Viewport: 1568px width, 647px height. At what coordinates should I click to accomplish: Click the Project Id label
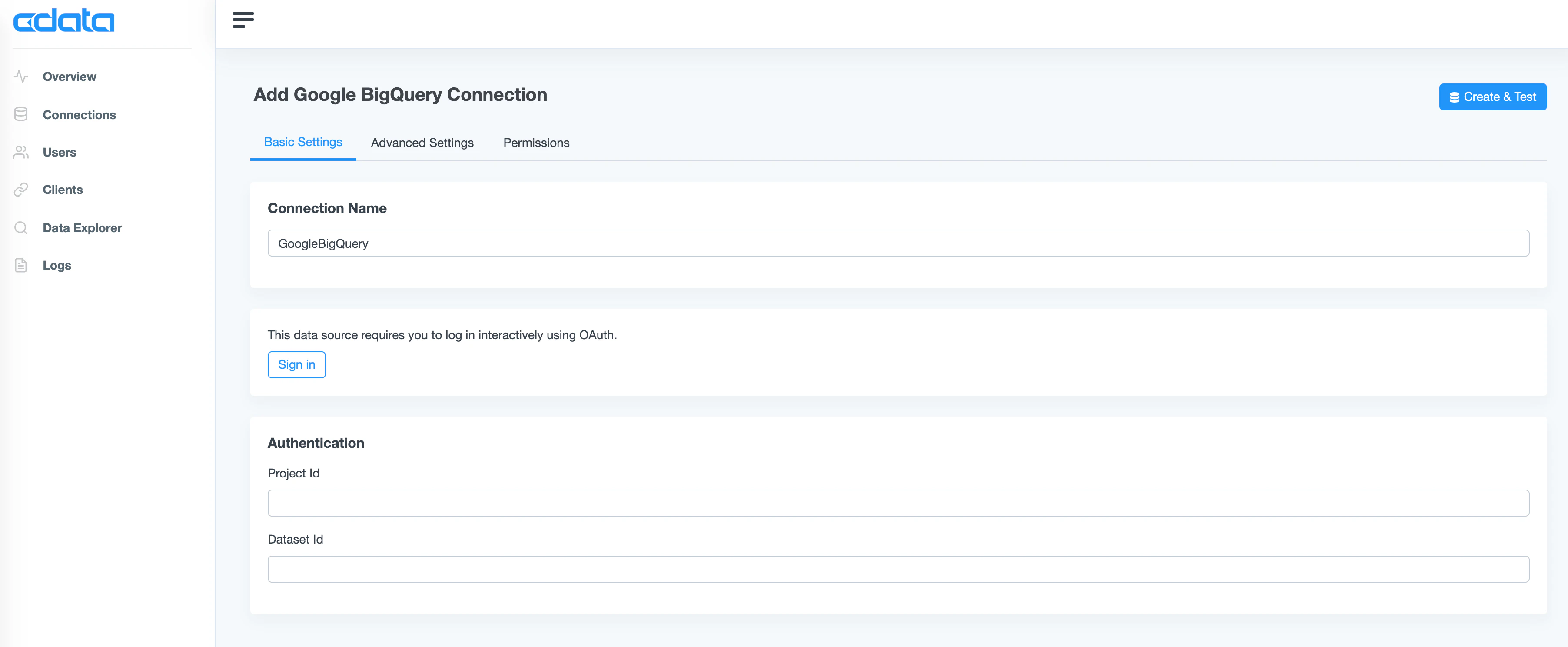pos(293,473)
